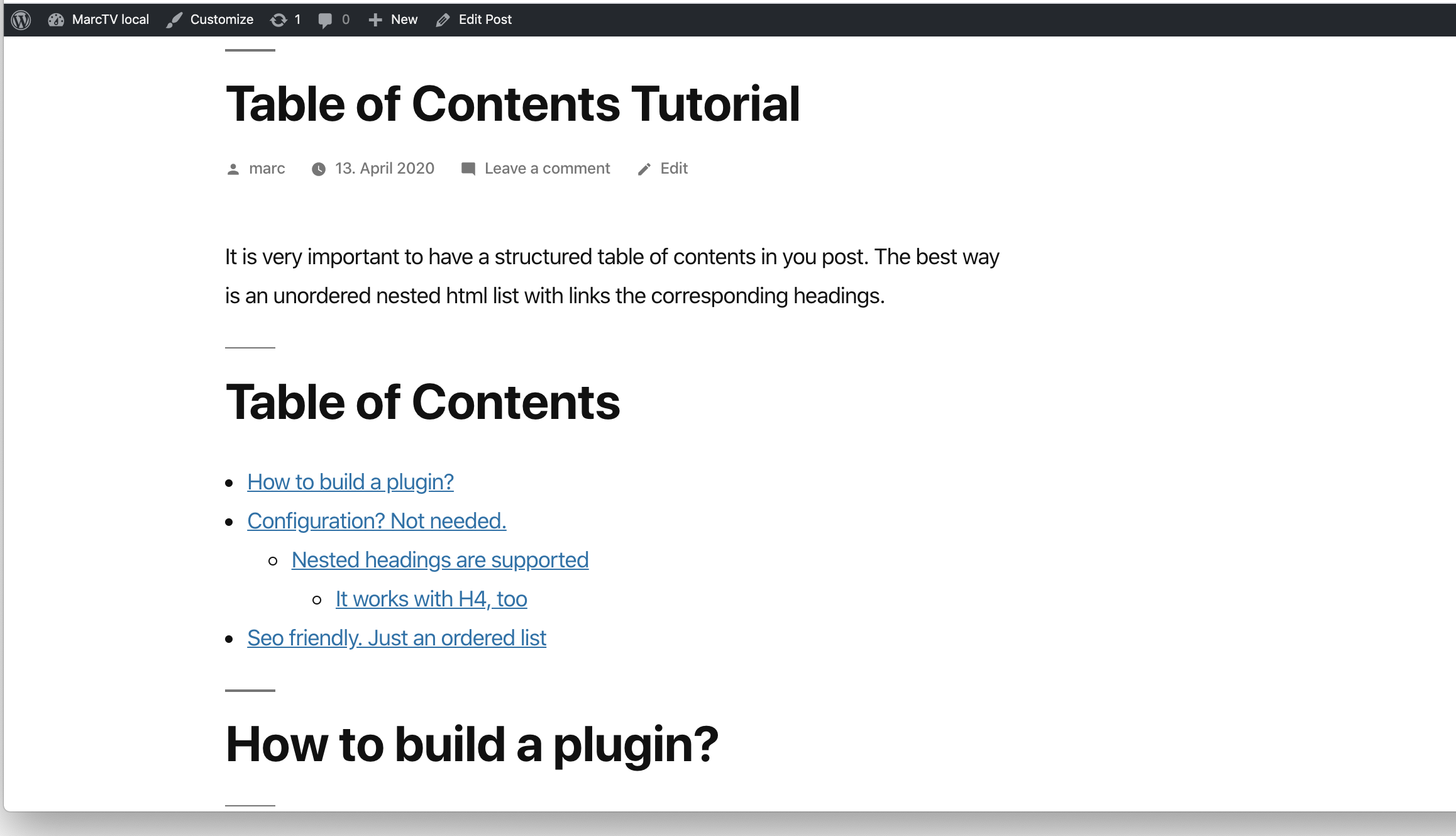The height and width of the screenshot is (836, 1456).
Task: Open the 'Nested headings are supported' link
Action: coord(440,560)
